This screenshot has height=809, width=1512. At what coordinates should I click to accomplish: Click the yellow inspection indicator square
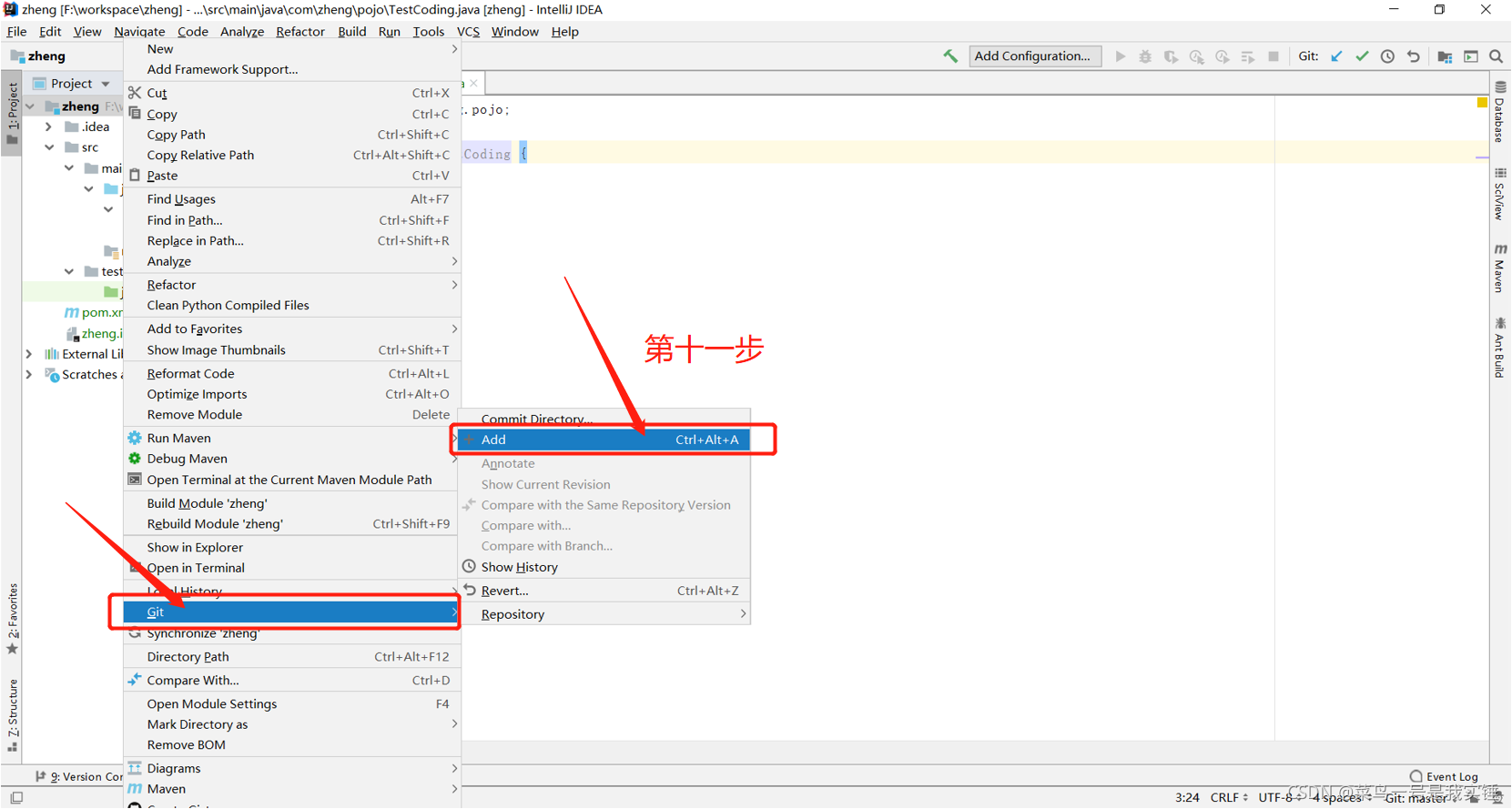(1482, 102)
